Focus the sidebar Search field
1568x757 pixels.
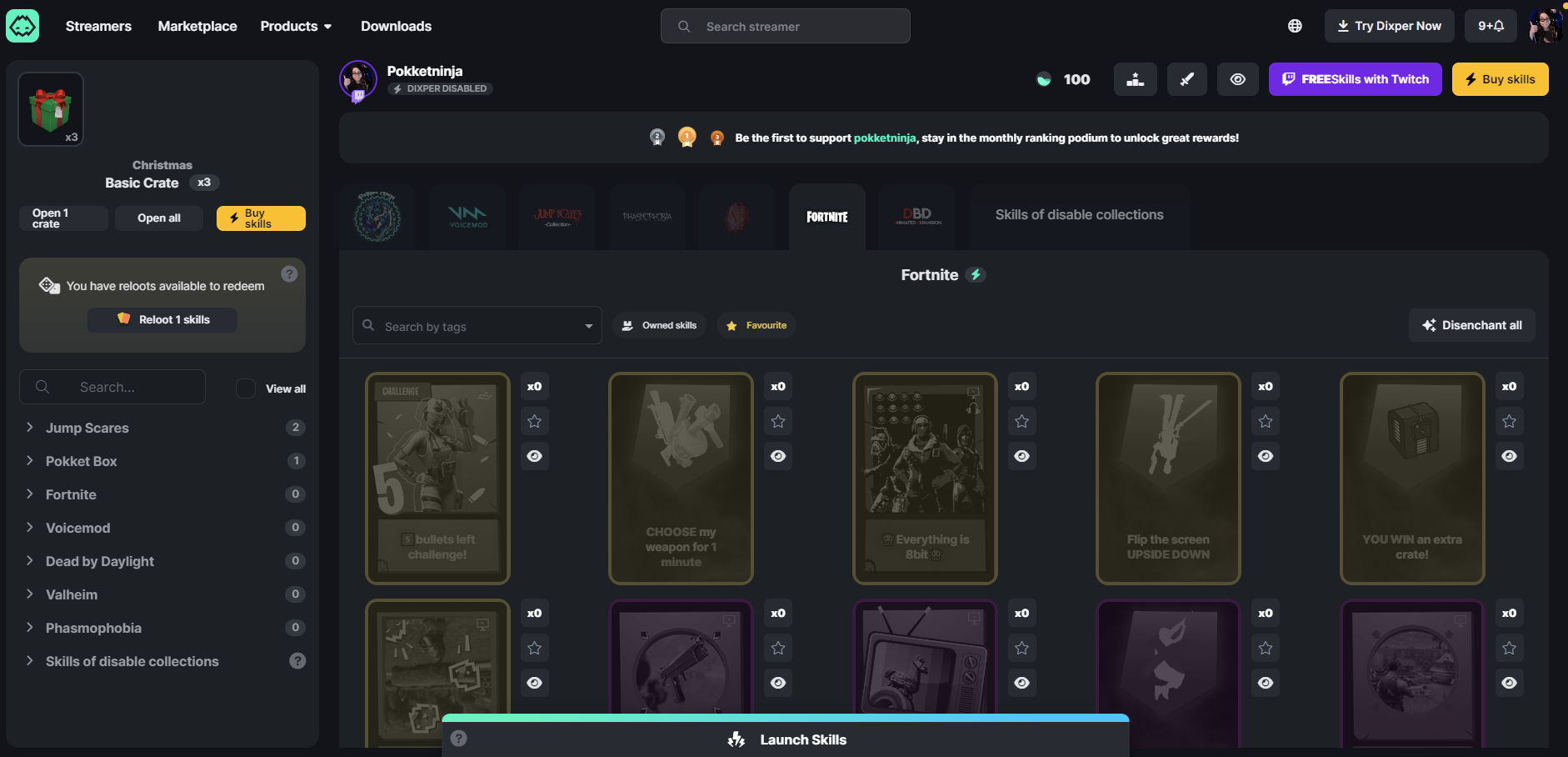pos(112,387)
